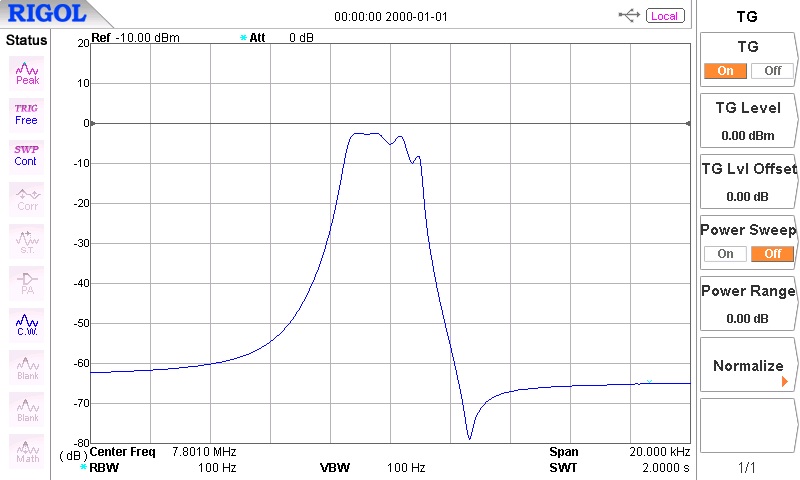Screen dimensions: 800x480
Task: Select the C.W. trace icon
Action: coord(27,324)
